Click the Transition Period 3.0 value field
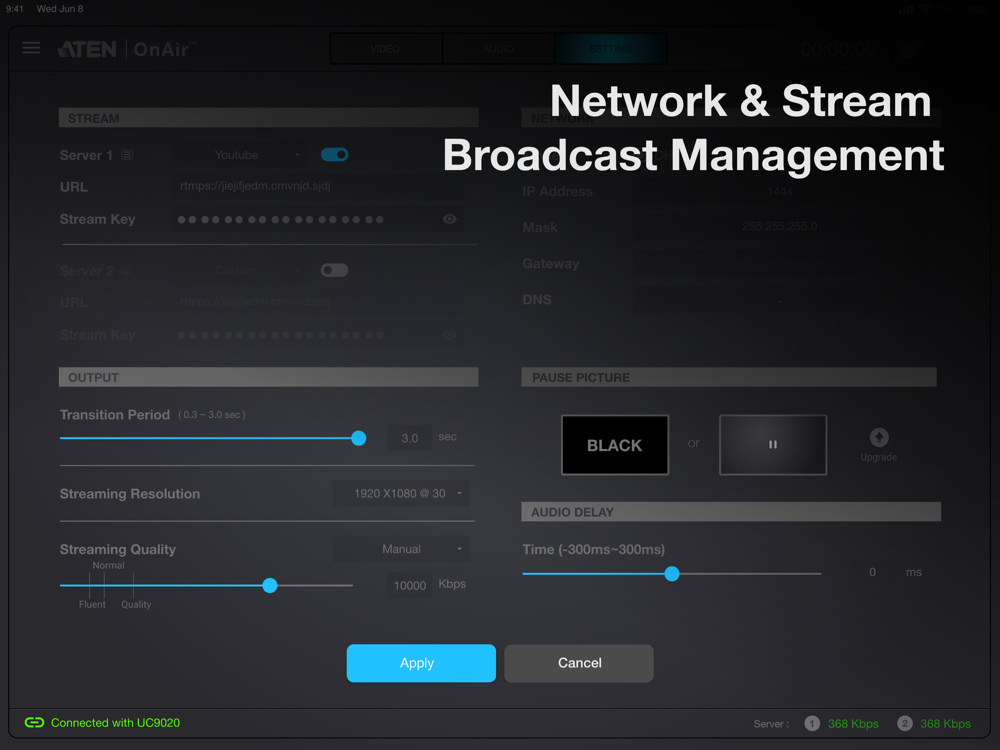Image resolution: width=1000 pixels, height=750 pixels. [x=409, y=438]
